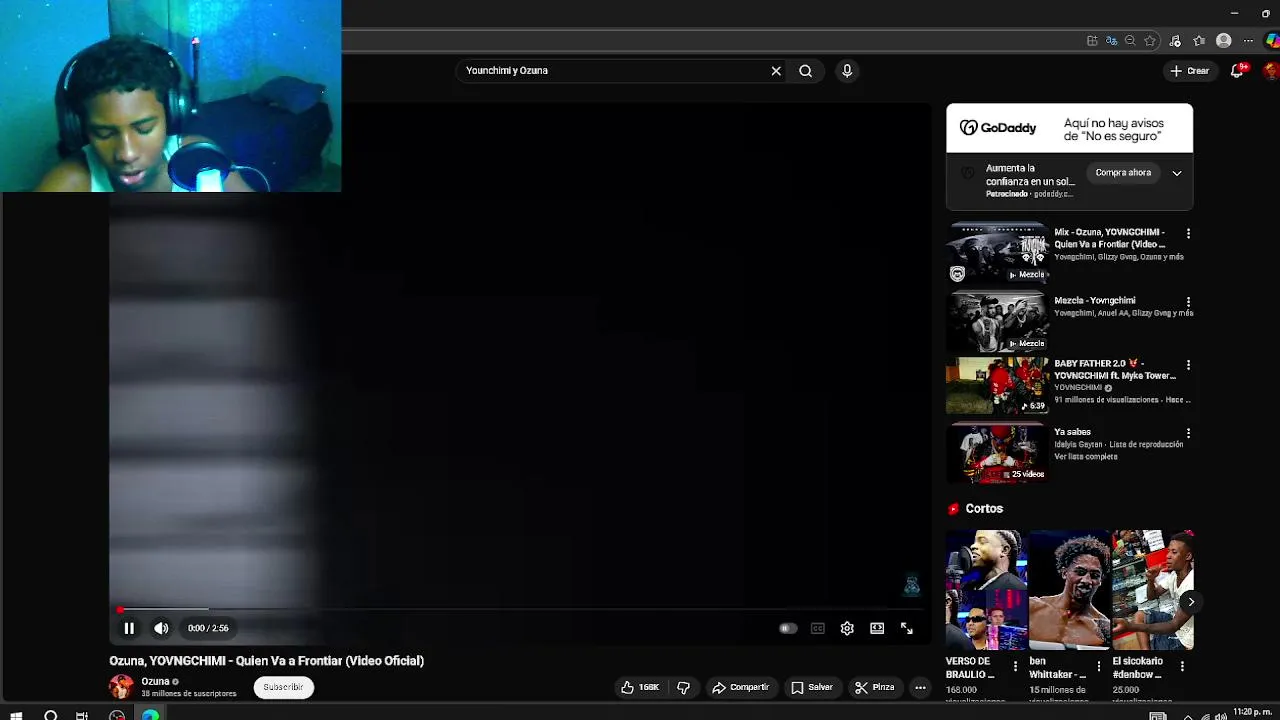Click the browser app install icon
Image resolution: width=1280 pixels, height=720 pixels.
[1092, 41]
